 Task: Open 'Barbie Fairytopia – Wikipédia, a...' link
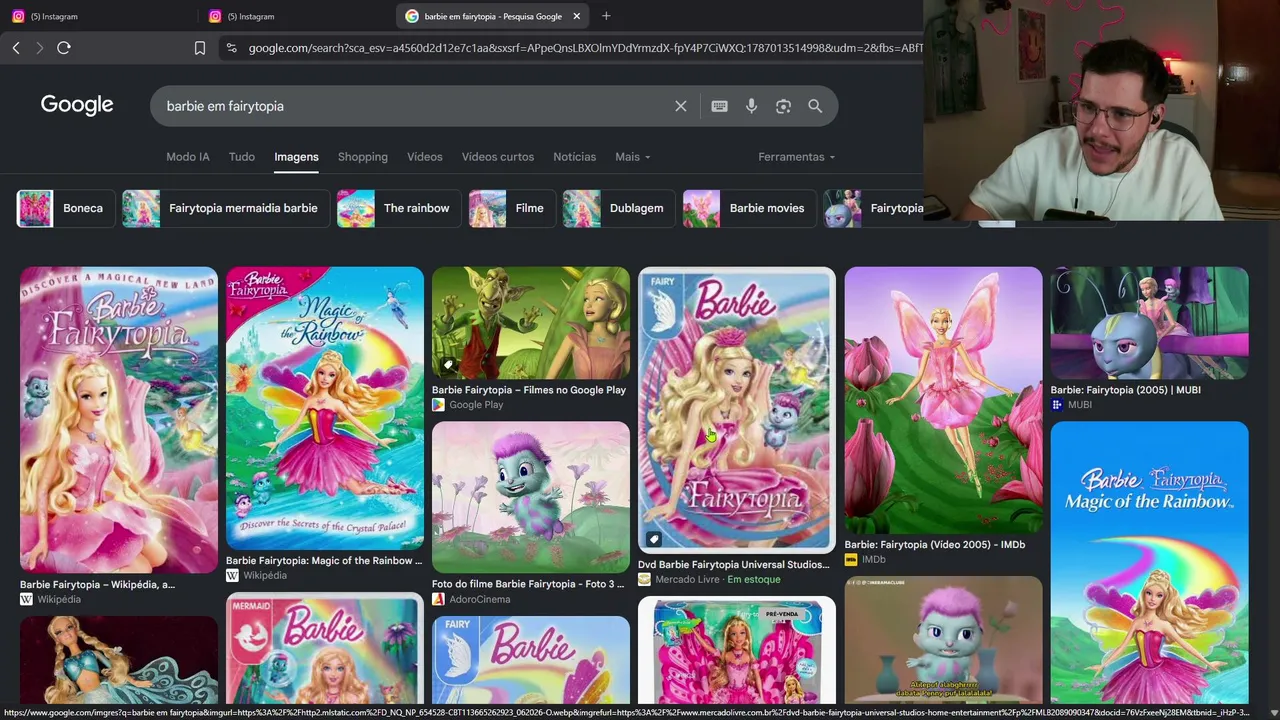coord(98,585)
